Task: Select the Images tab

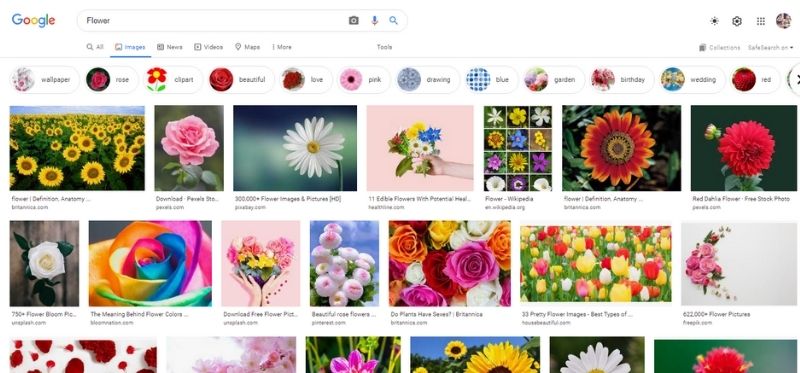Action: coord(130,47)
